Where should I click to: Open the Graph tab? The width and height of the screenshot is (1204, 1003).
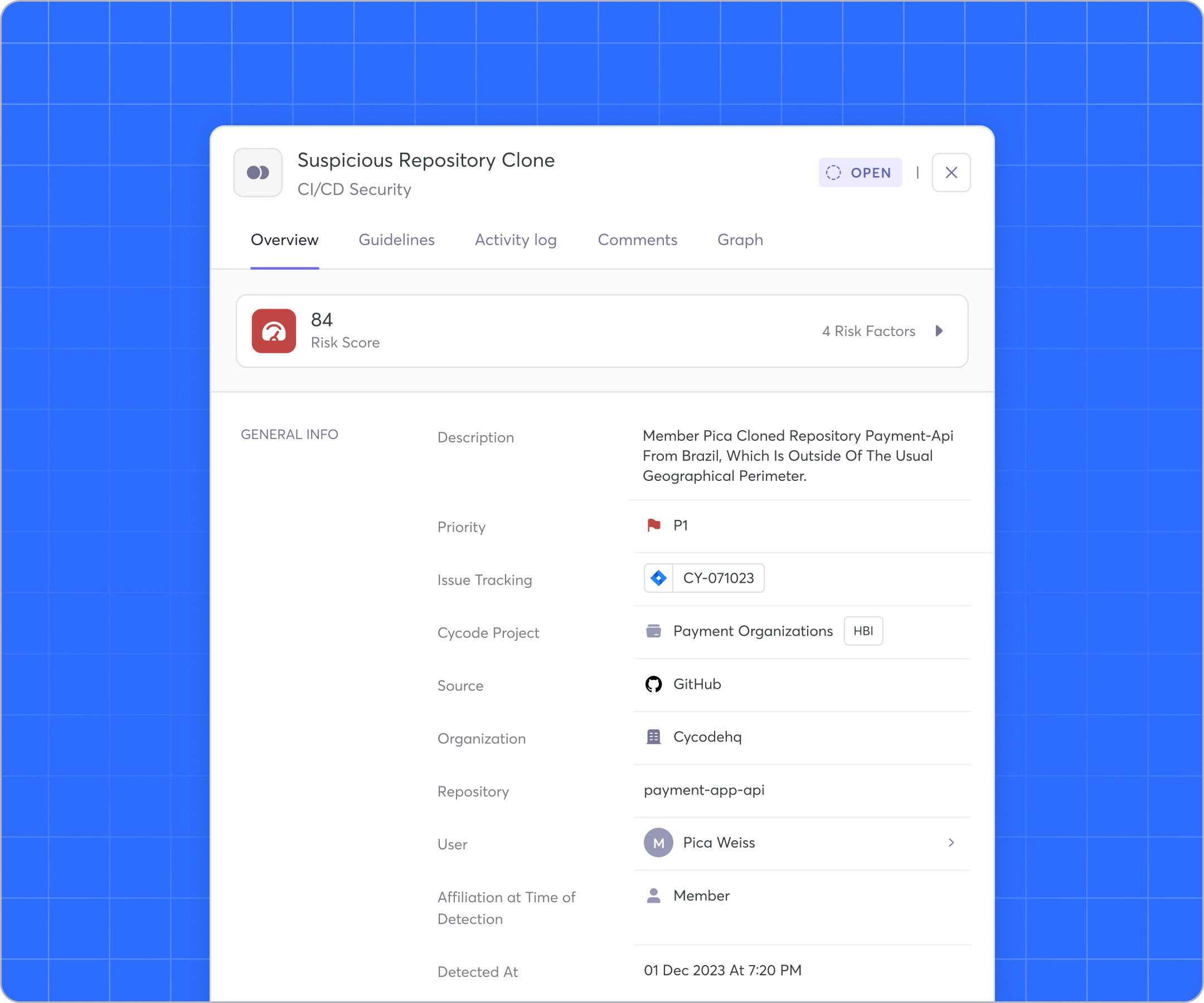(x=740, y=240)
